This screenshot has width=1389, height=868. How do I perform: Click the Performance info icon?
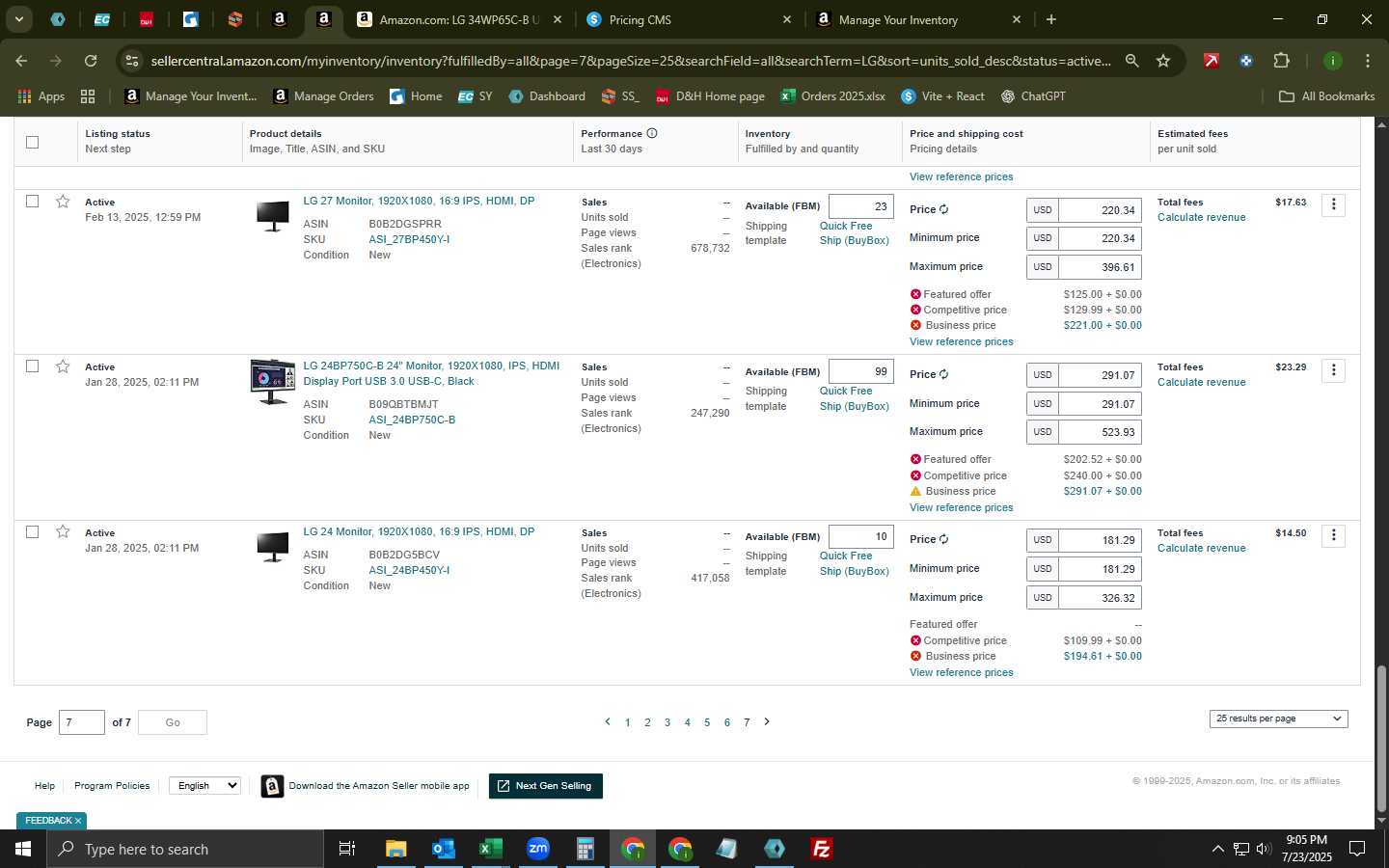point(652,133)
